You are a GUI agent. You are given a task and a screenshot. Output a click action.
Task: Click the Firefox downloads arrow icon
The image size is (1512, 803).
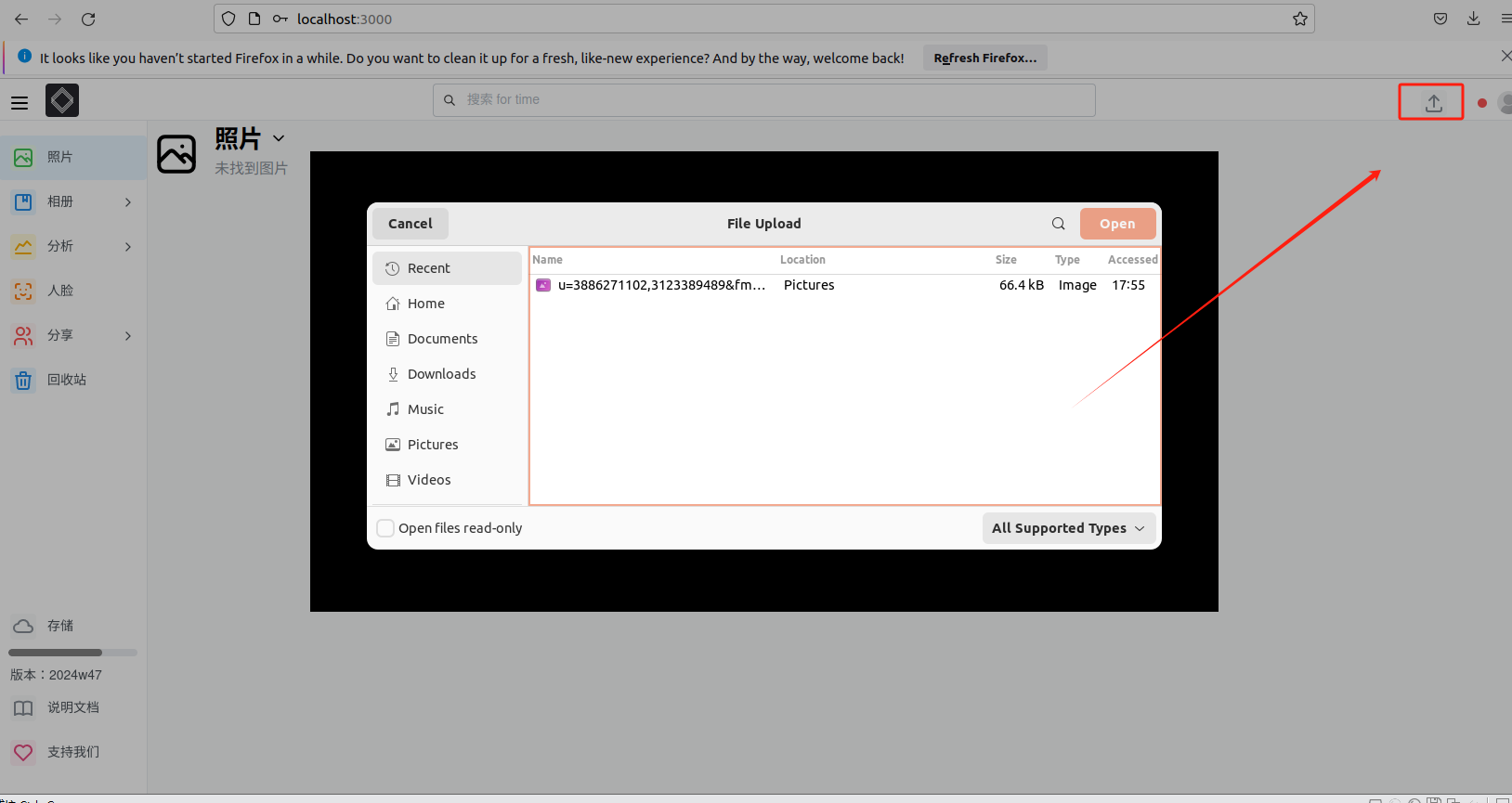[1473, 19]
